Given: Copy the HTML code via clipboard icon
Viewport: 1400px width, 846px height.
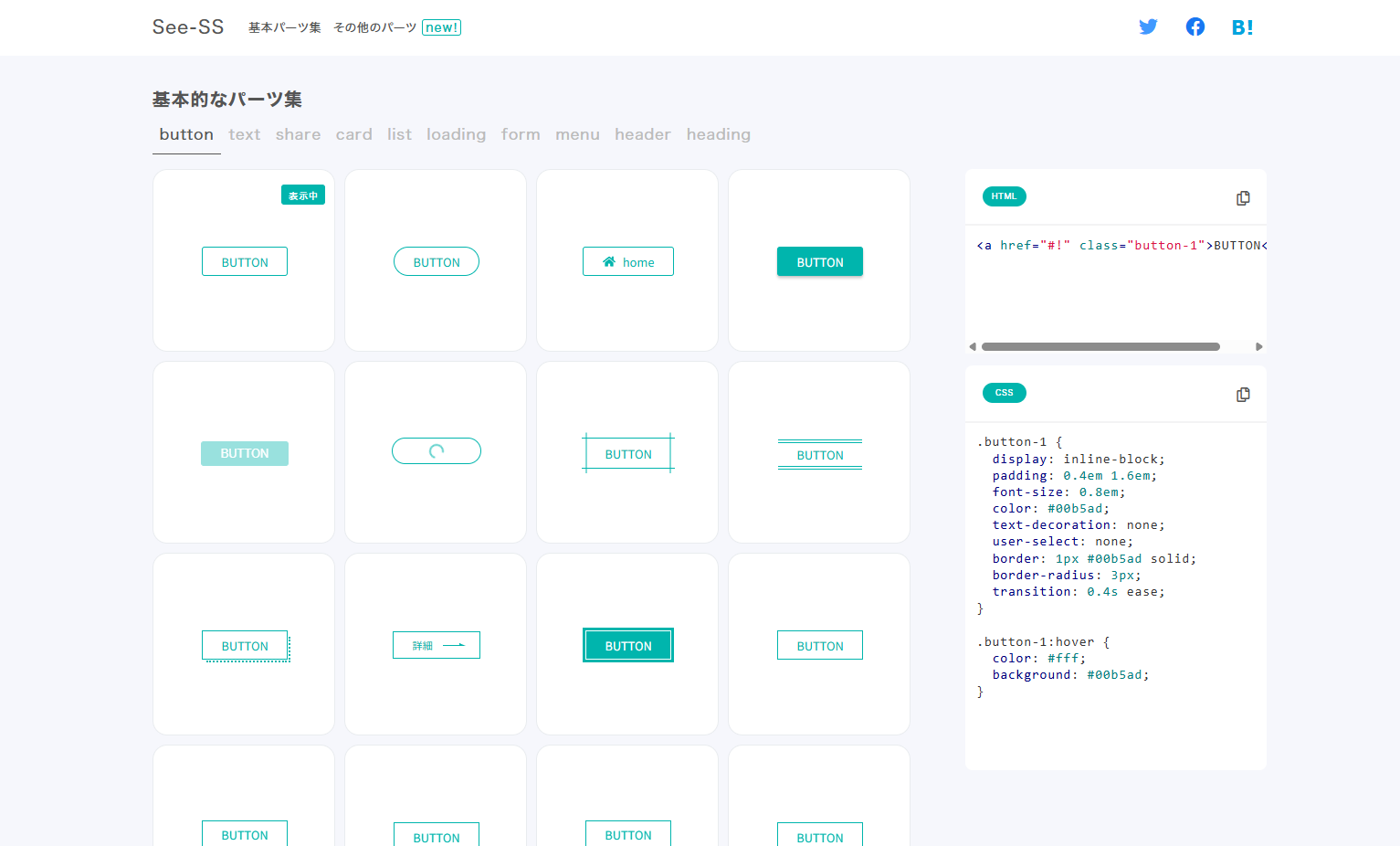Looking at the screenshot, I should [1243, 198].
